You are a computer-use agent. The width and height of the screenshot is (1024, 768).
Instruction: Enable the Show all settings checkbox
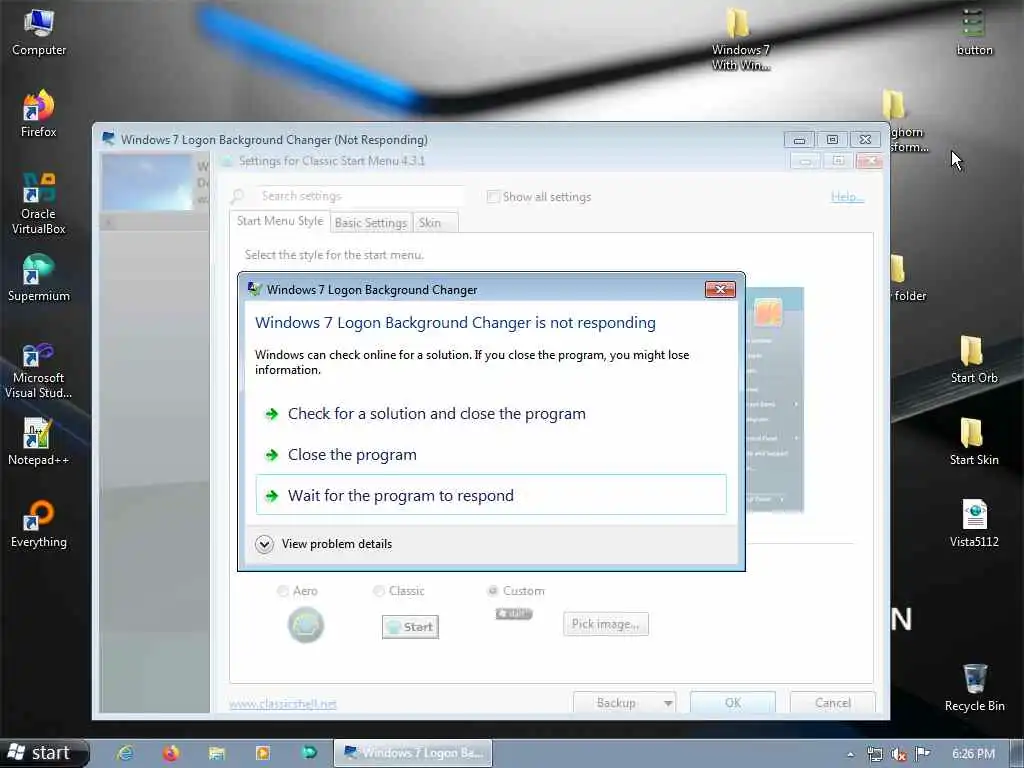tap(493, 197)
